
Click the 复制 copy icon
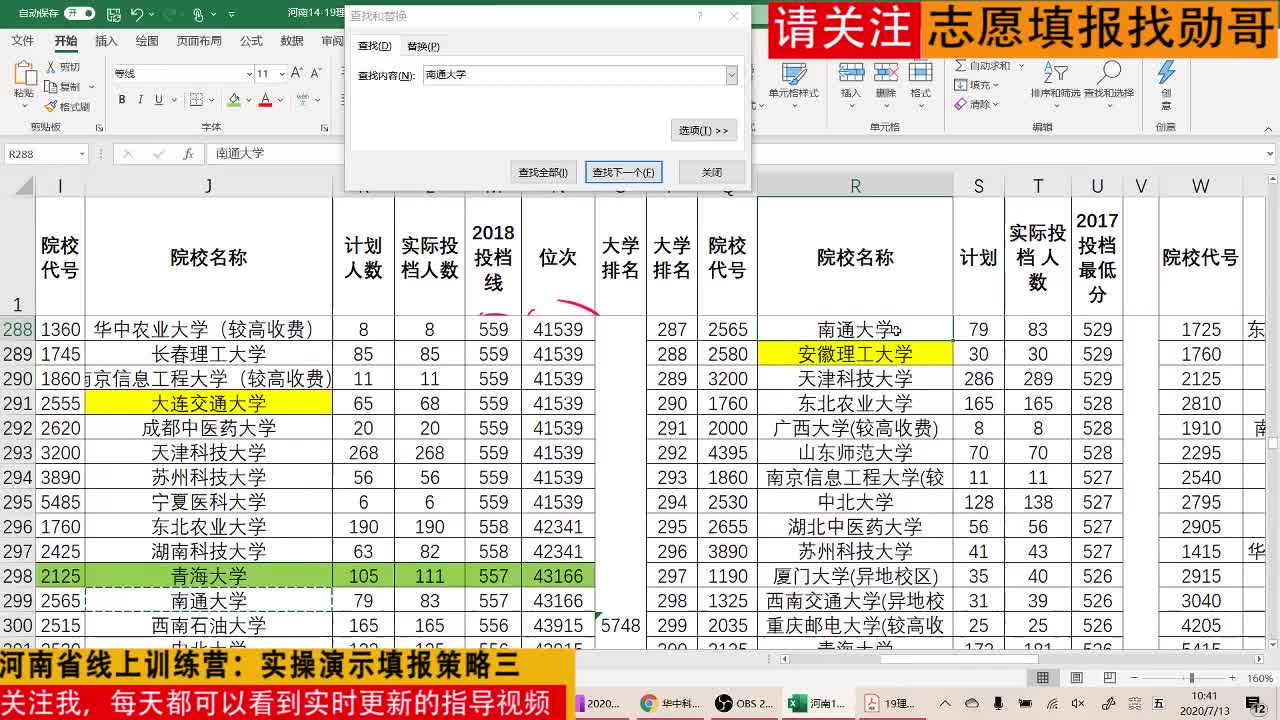52,86
